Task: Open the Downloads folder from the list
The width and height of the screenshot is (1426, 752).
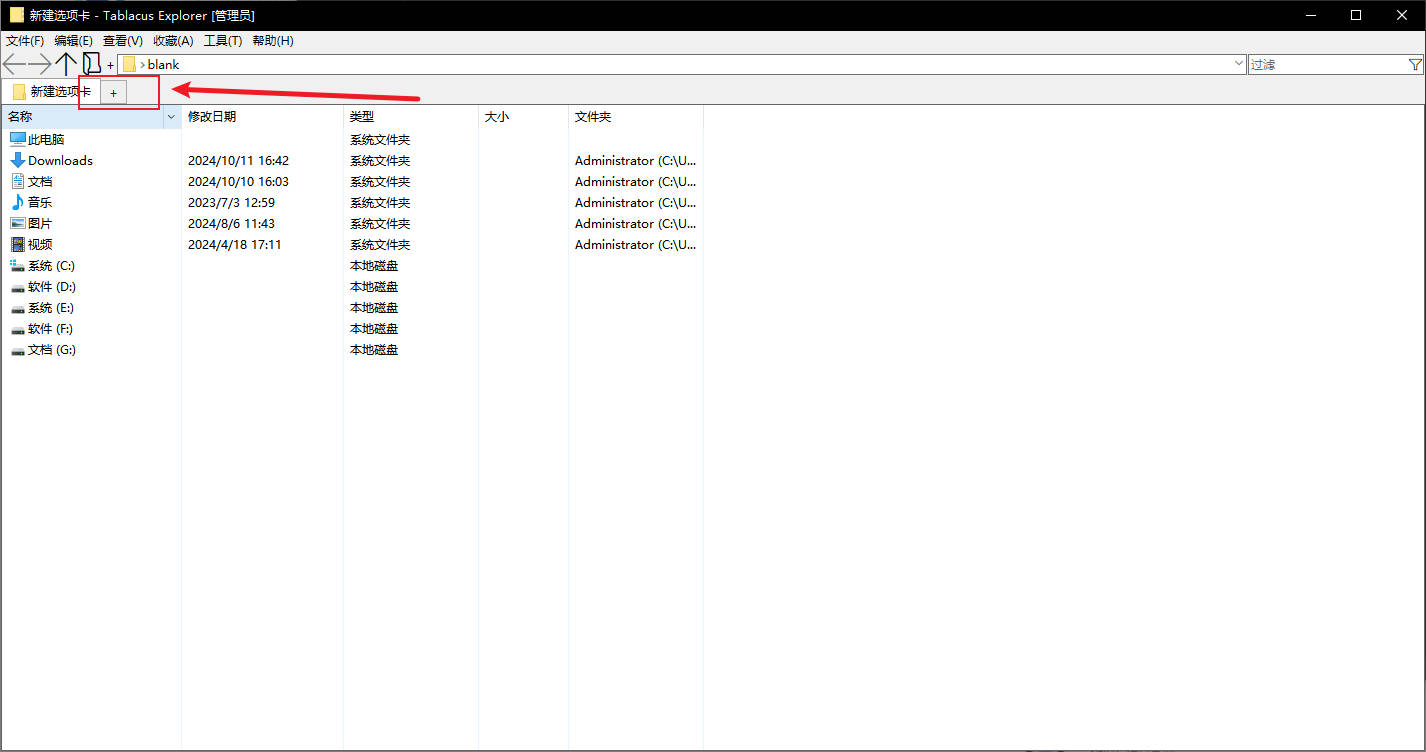Action: pos(59,160)
